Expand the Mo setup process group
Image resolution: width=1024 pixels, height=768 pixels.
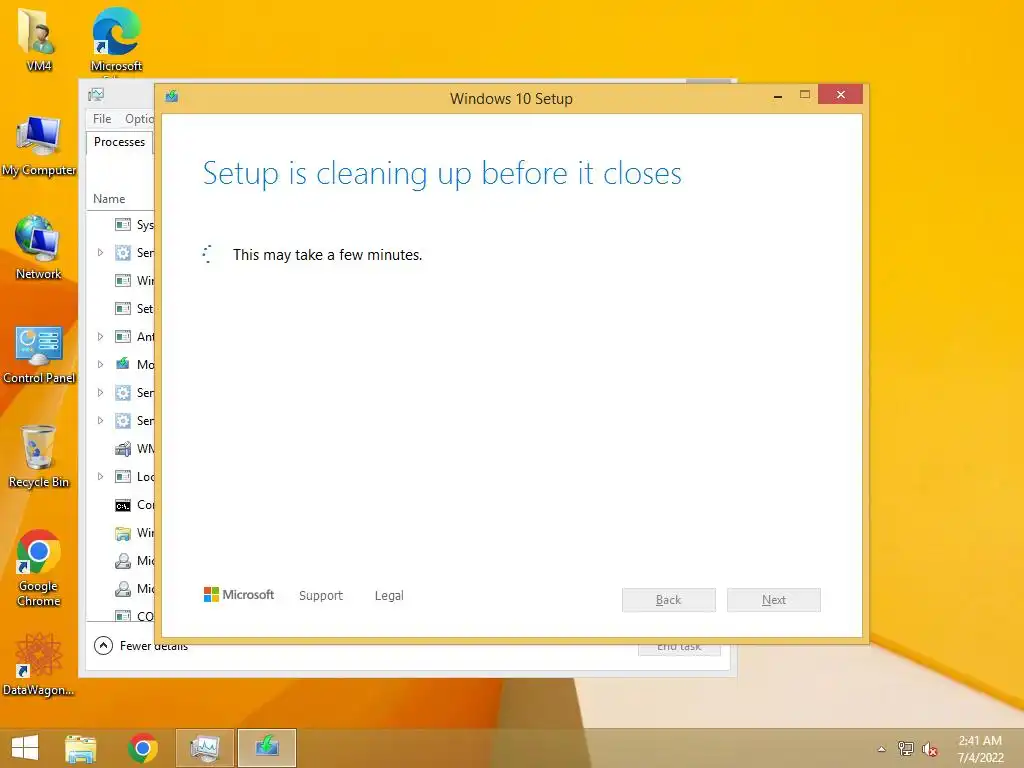click(x=101, y=365)
